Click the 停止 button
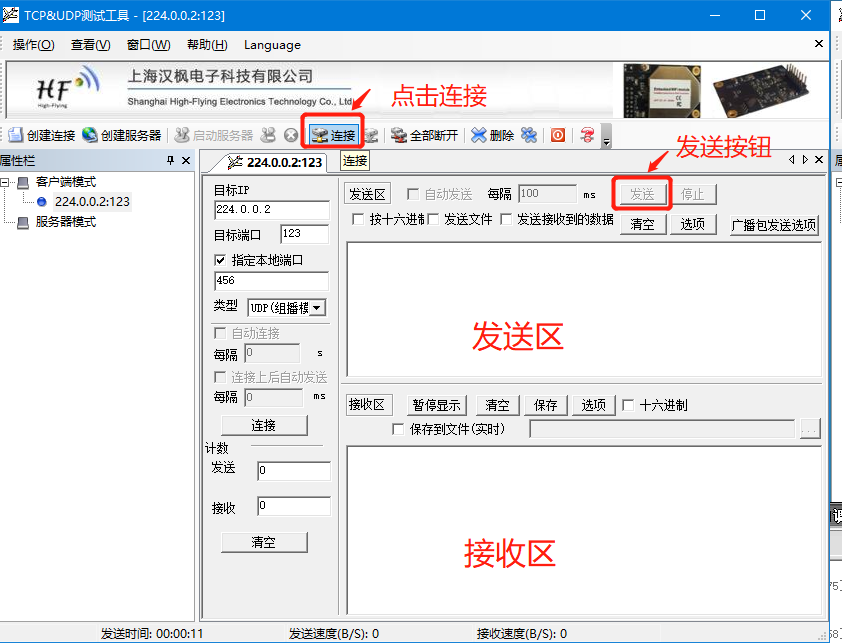 tap(692, 194)
